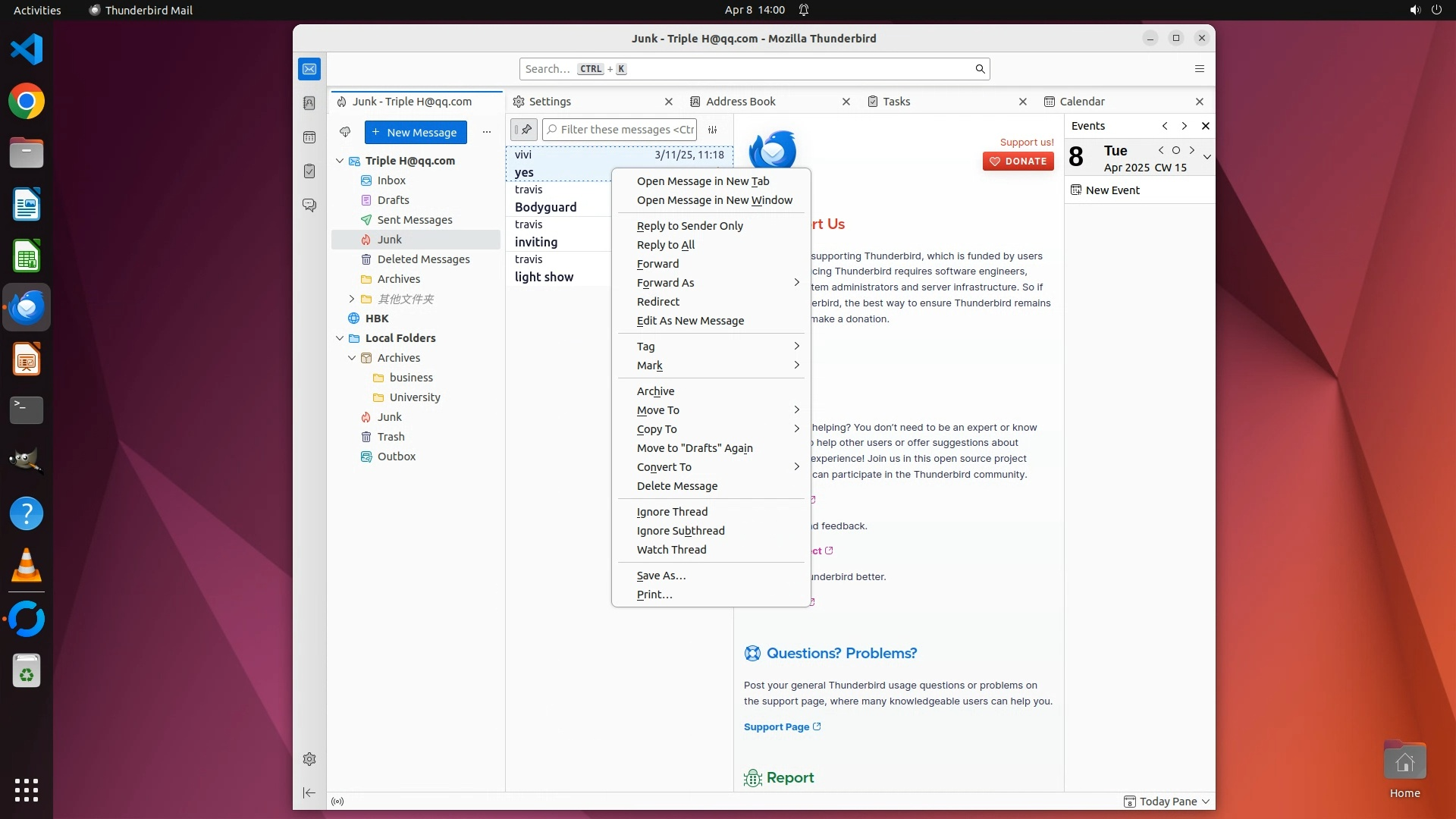Viewport: 1456px width, 819px height.
Task: Choose Delete Message from the context menu
Action: click(x=676, y=486)
